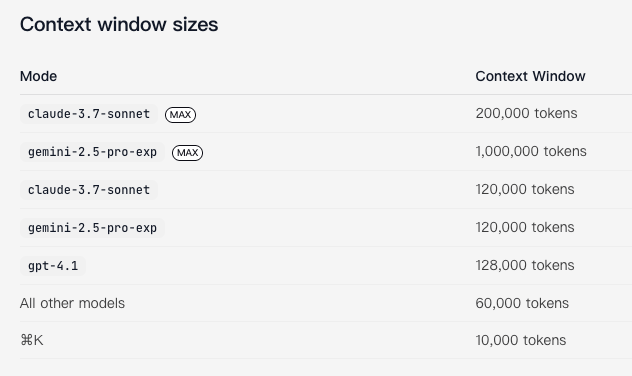Click the word tokens in the gpt-4.1 row

pyautogui.click(x=553, y=265)
